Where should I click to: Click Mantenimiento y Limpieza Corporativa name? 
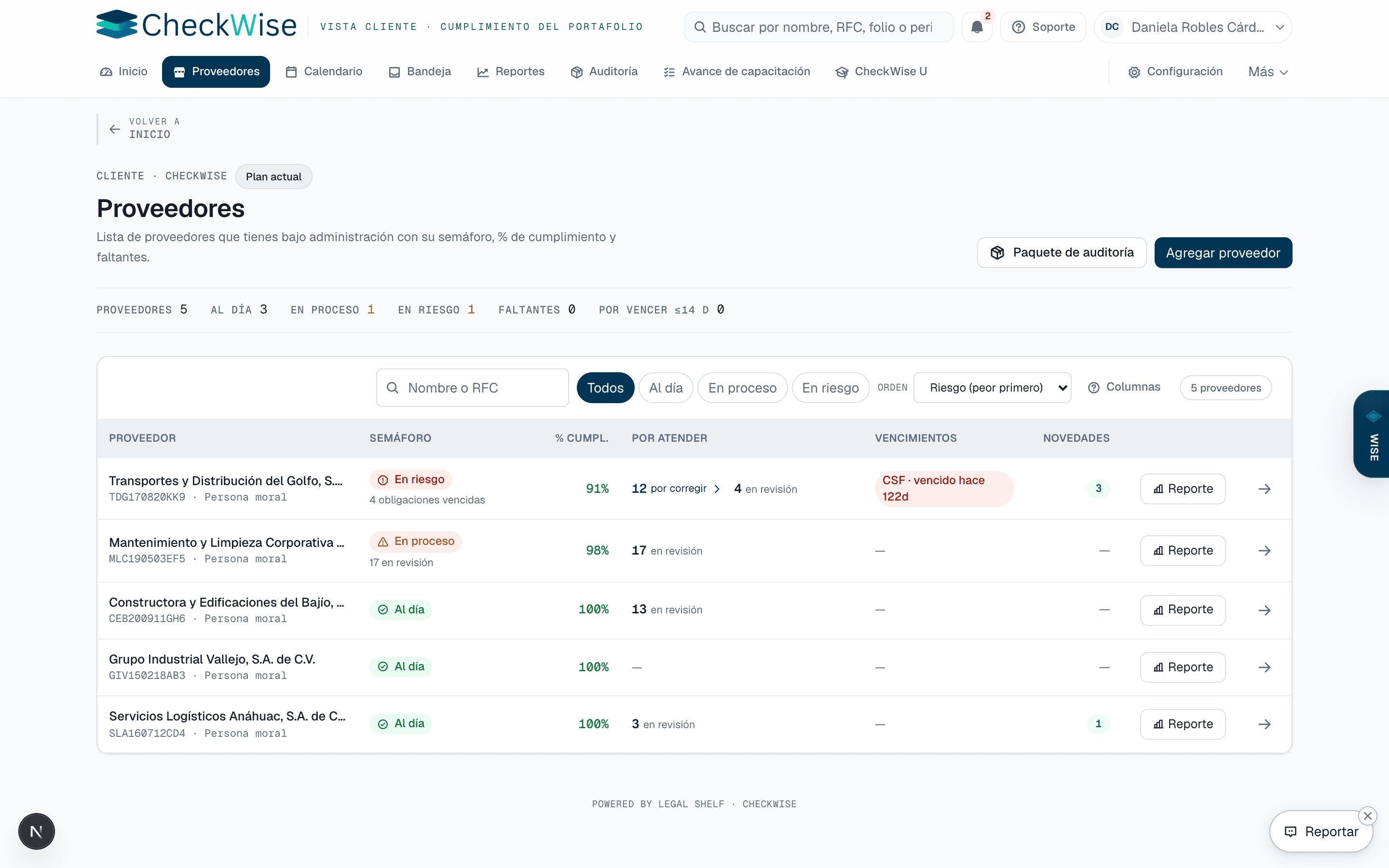coord(227,542)
